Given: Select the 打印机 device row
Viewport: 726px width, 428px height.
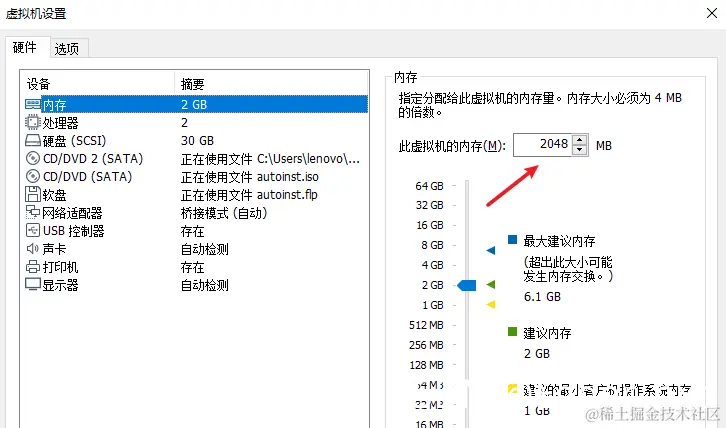Looking at the screenshot, I should [x=196, y=267].
